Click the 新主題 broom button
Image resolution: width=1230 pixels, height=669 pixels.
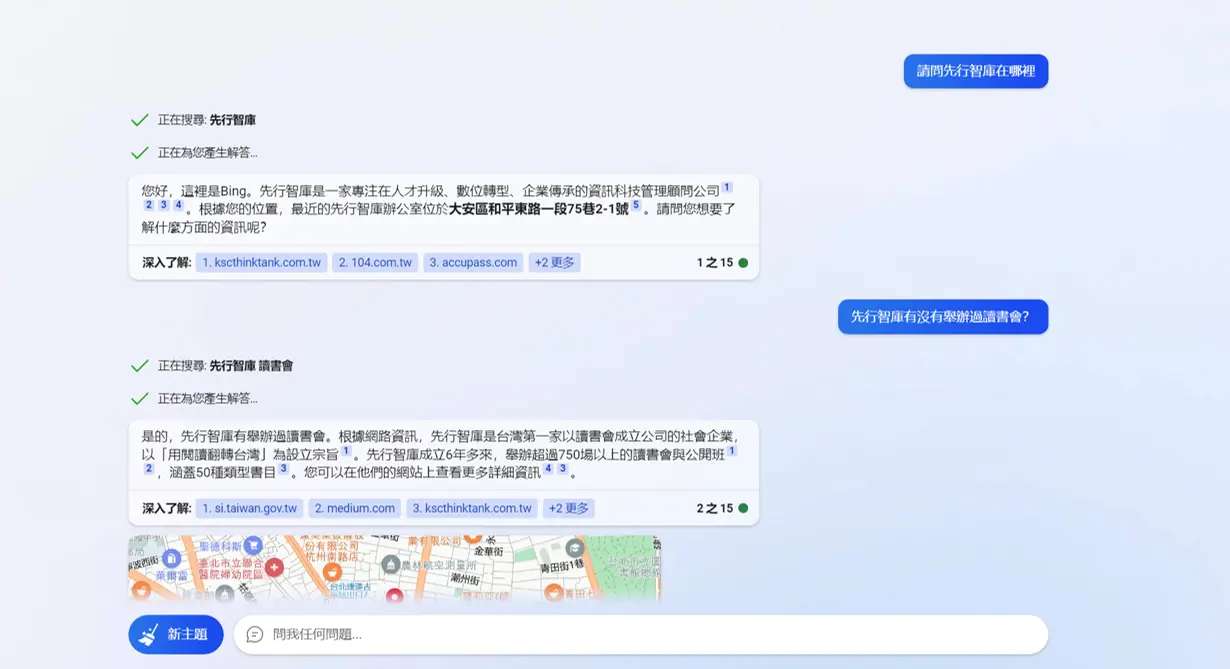176,634
